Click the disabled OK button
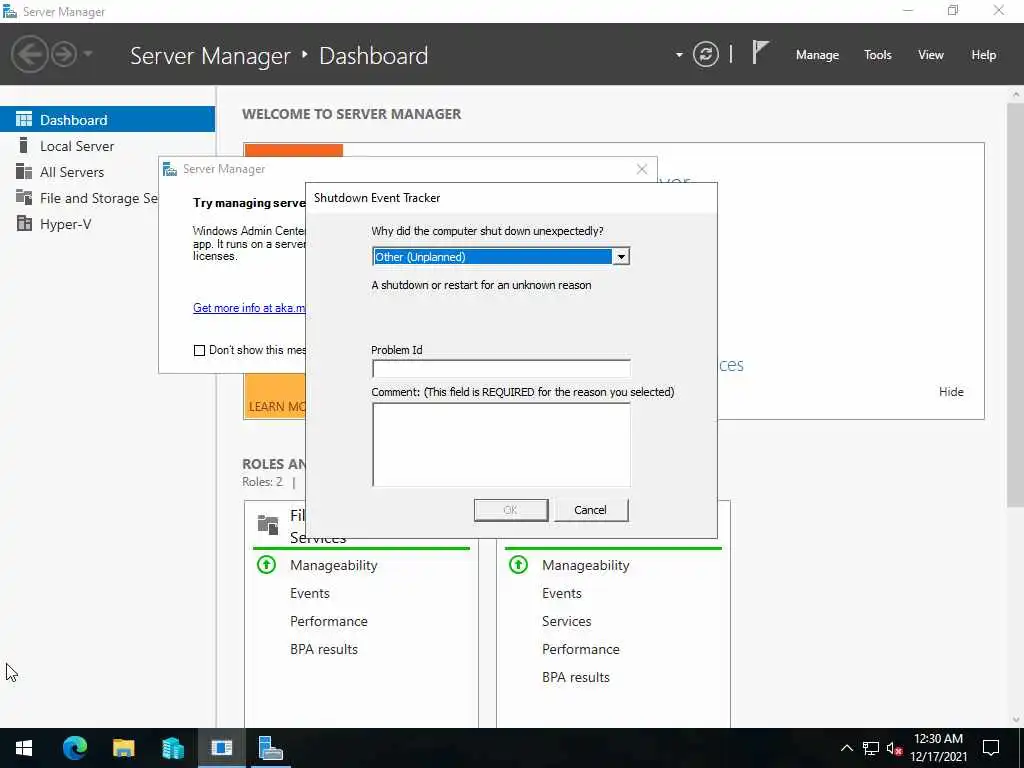Viewport: 1024px width, 768px height. (511, 510)
